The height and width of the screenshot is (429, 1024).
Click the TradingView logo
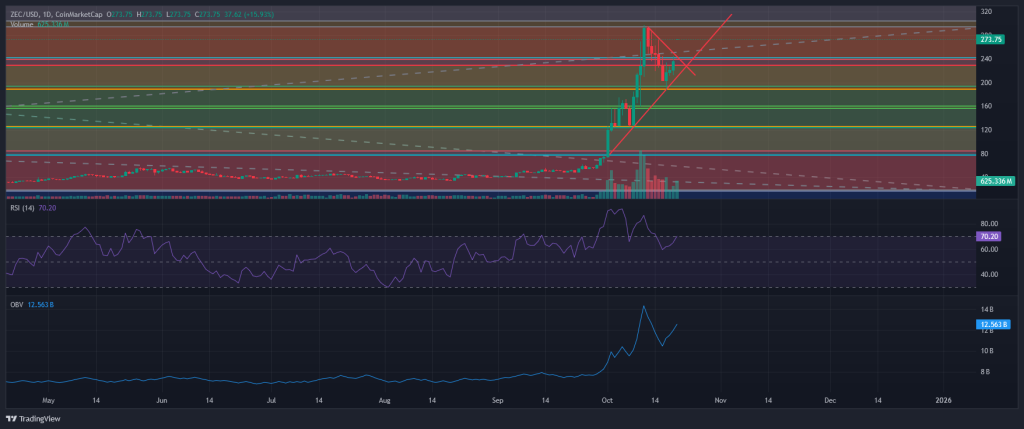coord(32,418)
